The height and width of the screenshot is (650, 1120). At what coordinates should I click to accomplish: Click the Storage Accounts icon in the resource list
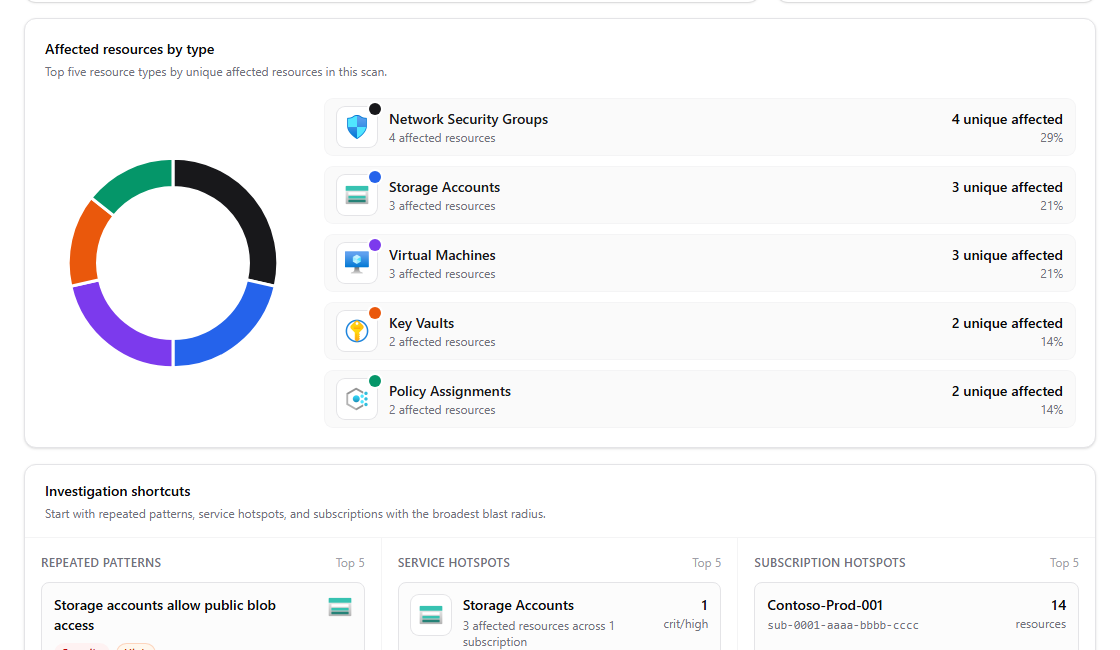click(357, 195)
